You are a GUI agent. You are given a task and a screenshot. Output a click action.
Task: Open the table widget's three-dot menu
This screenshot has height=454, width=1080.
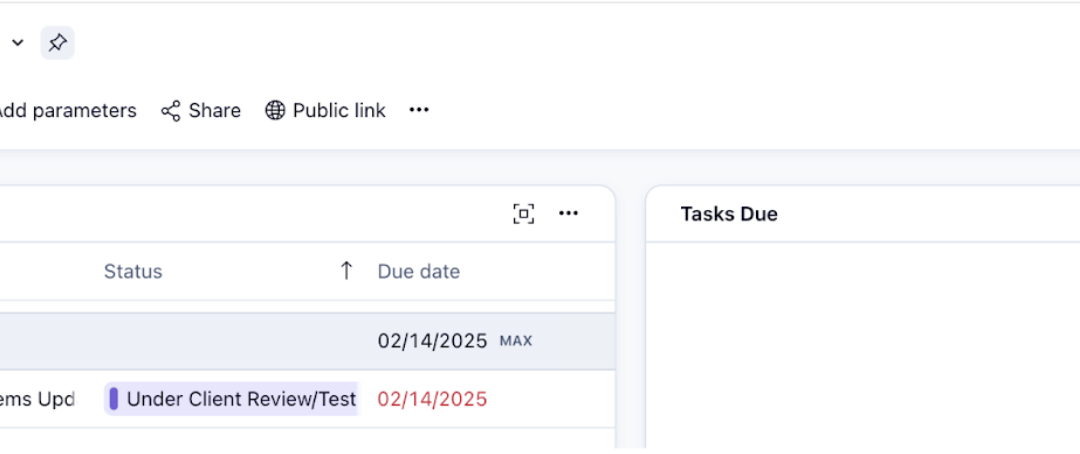[569, 213]
